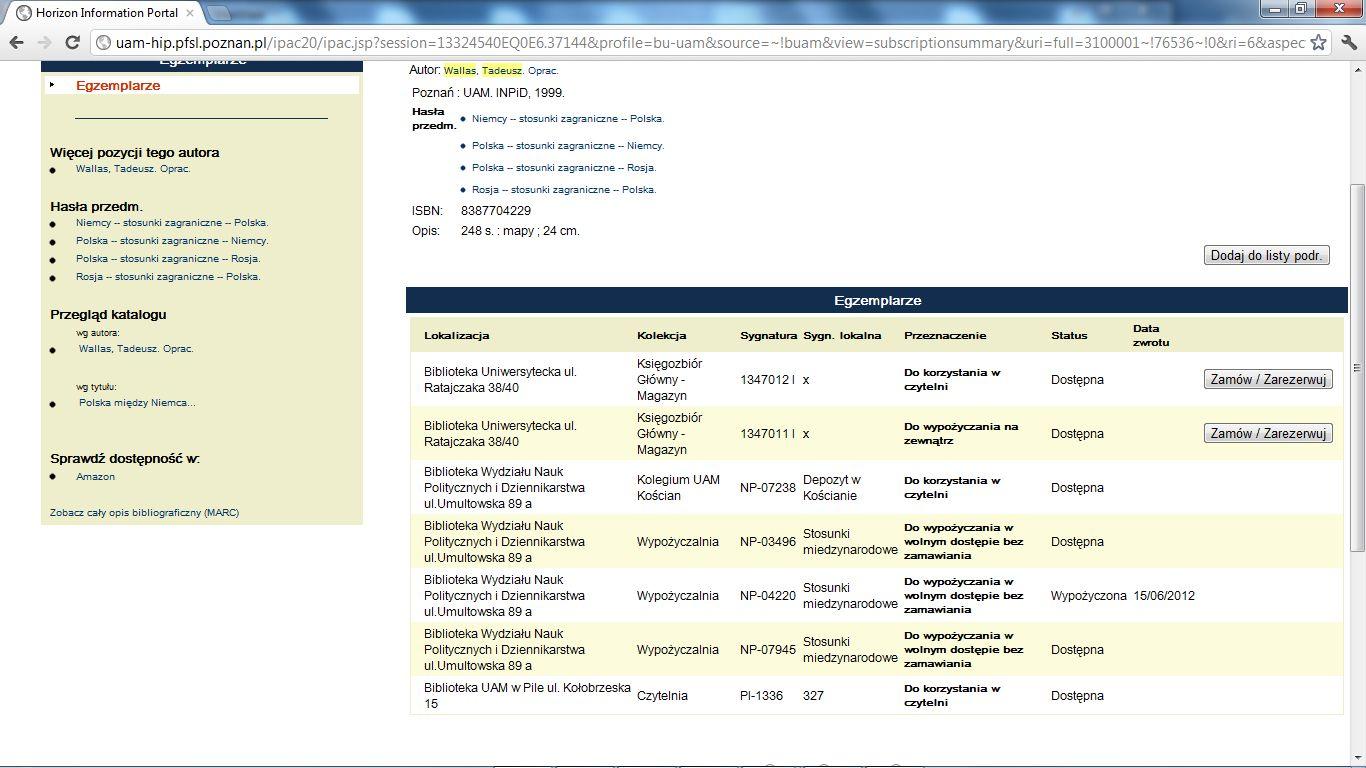Image resolution: width=1366 pixels, height=768 pixels.
Task: Click return date 15/06/2012
Action: (x=1164, y=596)
